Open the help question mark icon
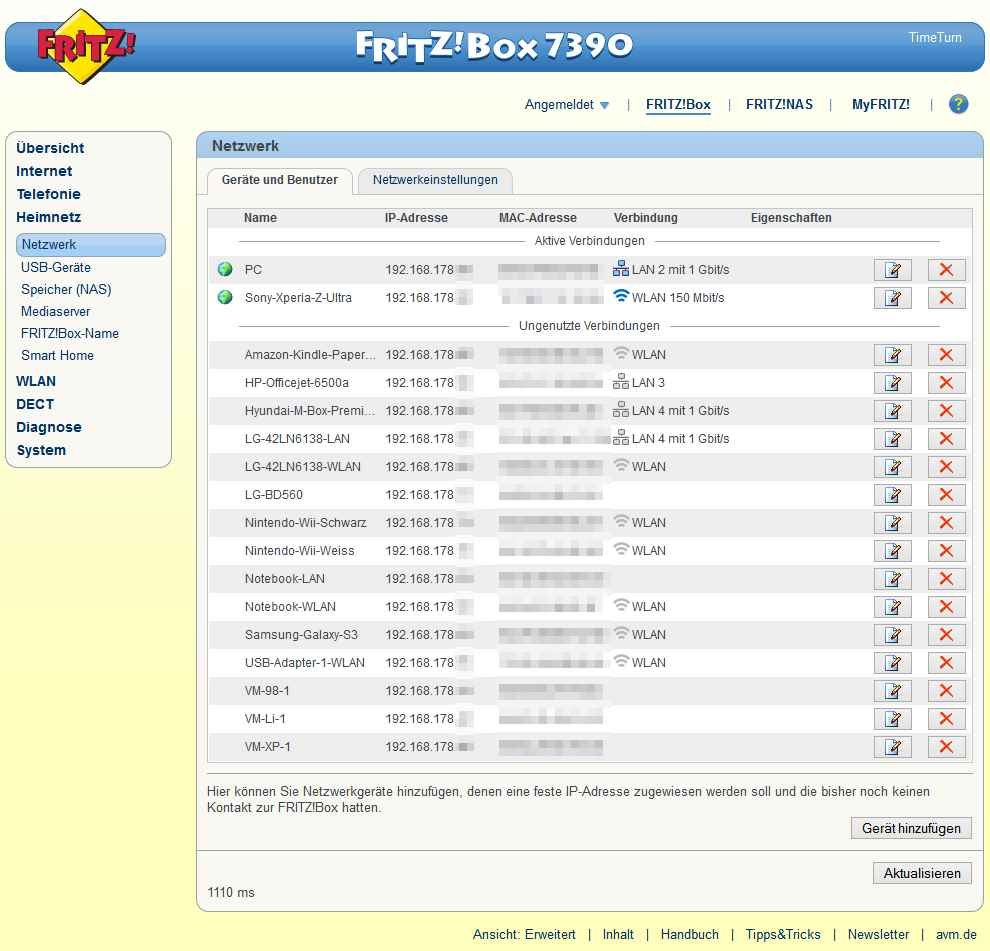 coord(958,104)
